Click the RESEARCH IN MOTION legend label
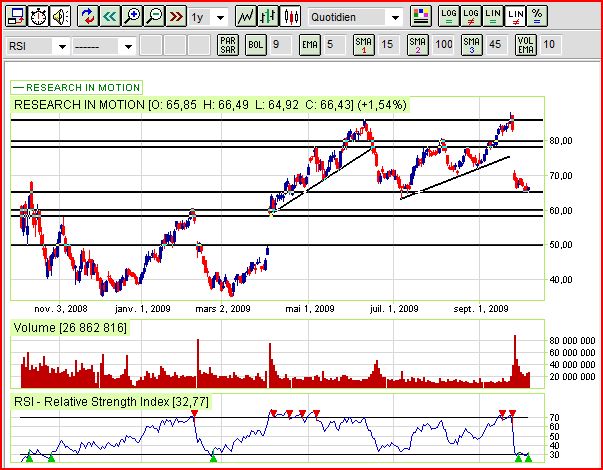Image resolution: width=603 pixels, height=470 pixels. pos(77,88)
